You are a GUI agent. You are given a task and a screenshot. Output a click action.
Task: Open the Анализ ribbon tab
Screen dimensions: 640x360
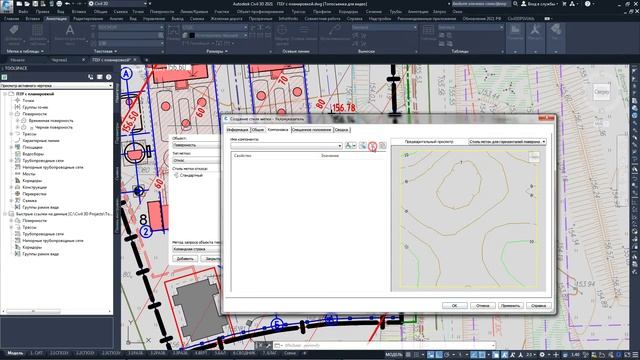tap(116, 19)
